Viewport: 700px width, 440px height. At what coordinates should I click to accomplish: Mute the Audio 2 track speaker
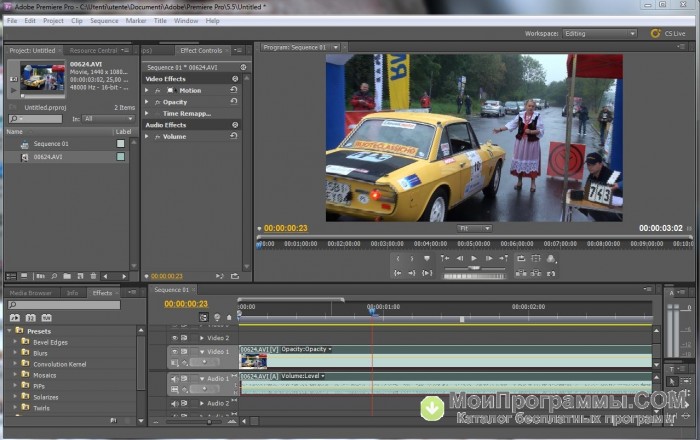pos(175,403)
